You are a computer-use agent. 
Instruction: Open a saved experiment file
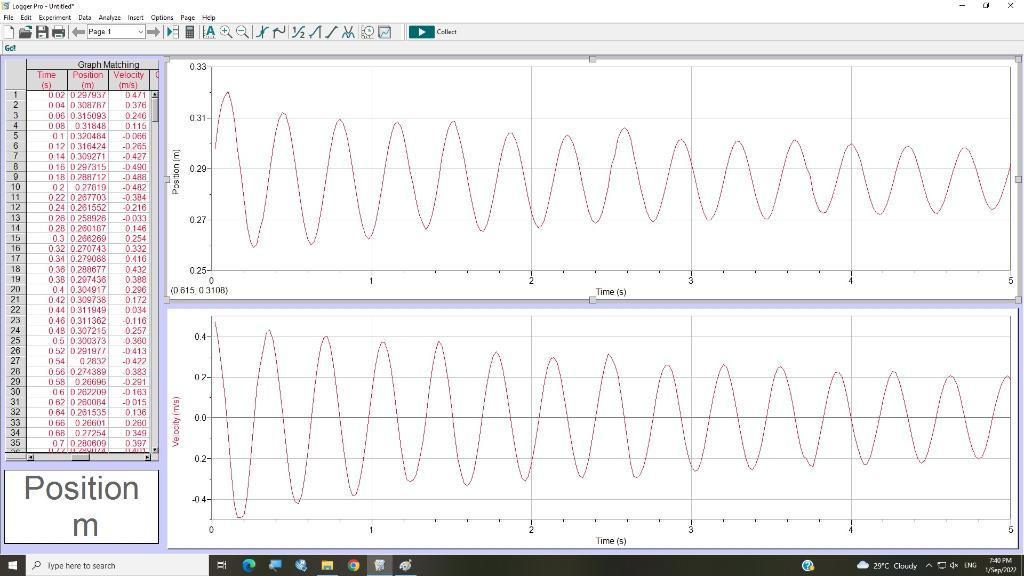pos(25,32)
